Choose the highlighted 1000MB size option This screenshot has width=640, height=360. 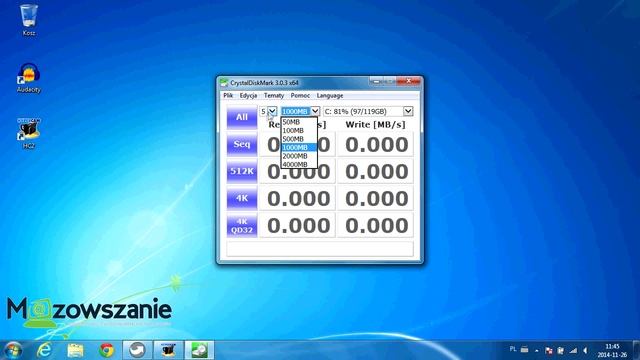coord(299,147)
